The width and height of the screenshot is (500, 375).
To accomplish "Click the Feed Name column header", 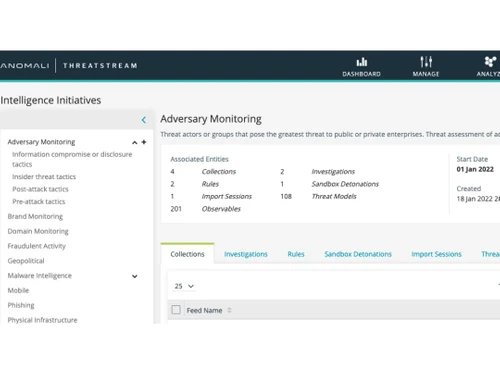I will (x=204, y=310).
